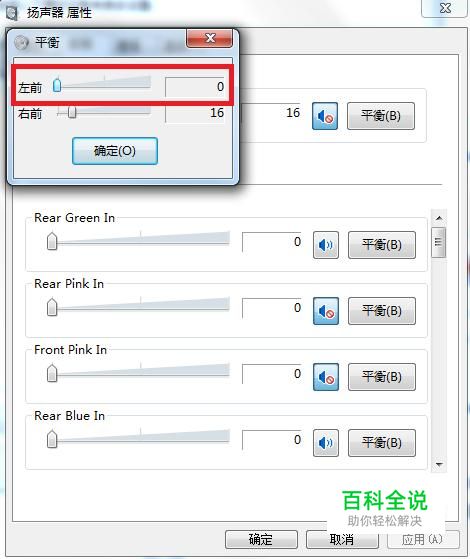470x559 pixels.
Task: Click the 取消 cancel button
Action: (x=342, y=539)
